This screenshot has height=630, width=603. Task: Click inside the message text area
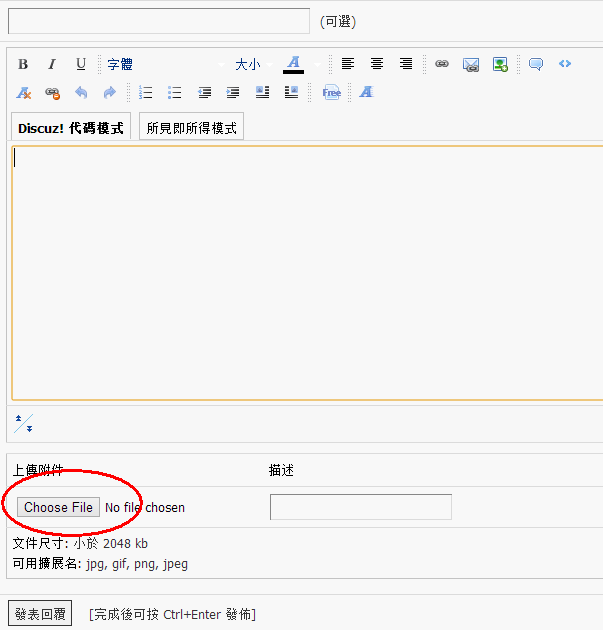[x=307, y=273]
